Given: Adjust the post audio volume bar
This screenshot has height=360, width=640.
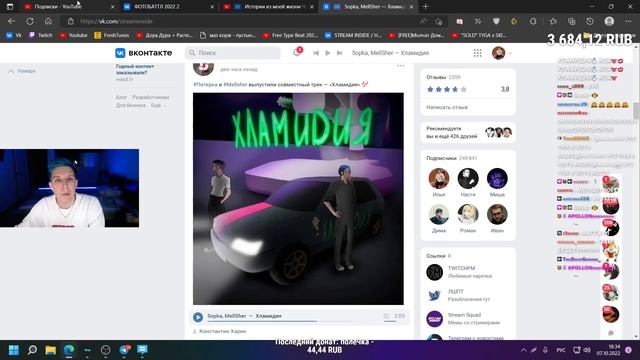Looking at the screenshot, I should (x=390, y=322).
